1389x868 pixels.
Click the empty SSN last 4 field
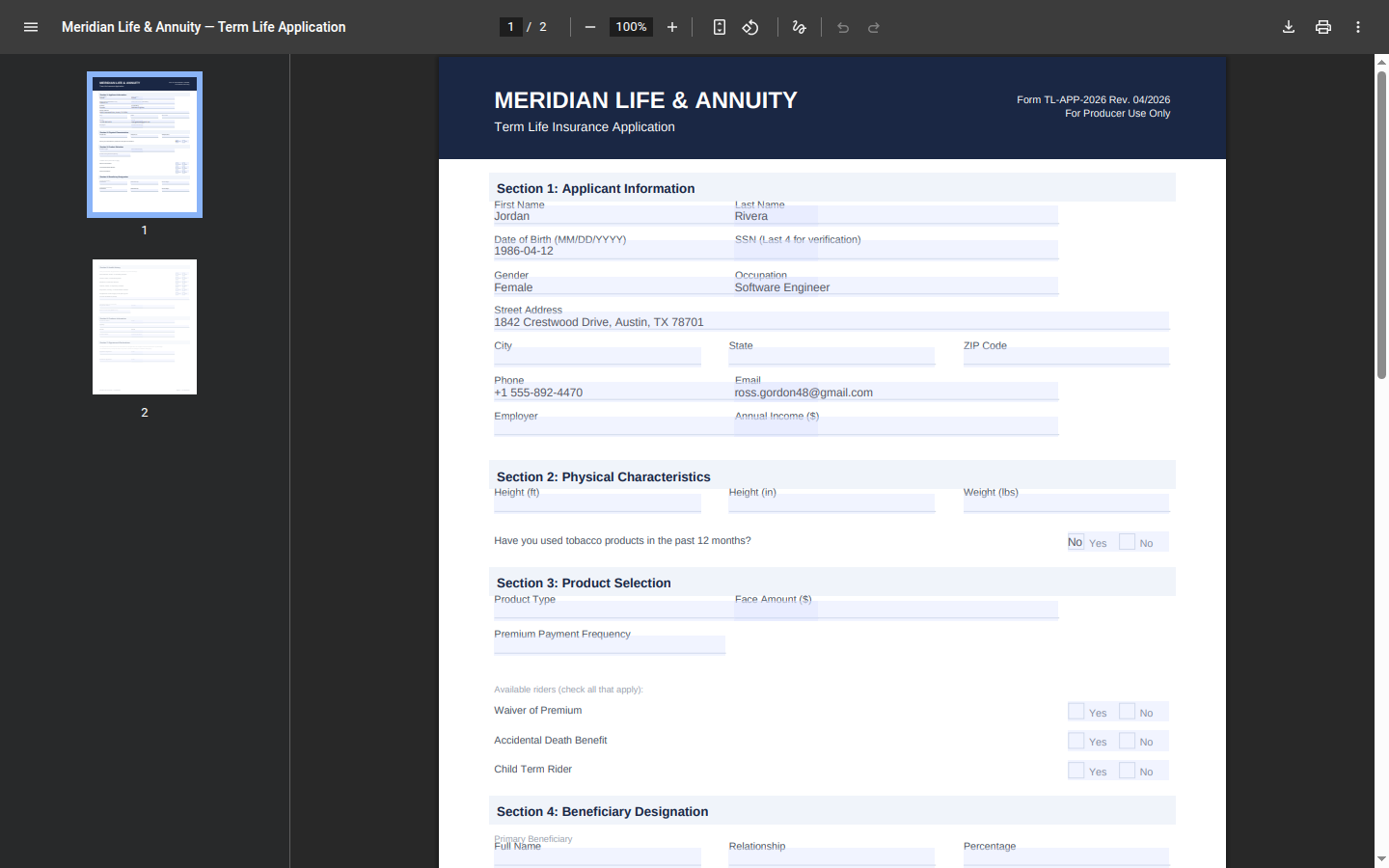[x=896, y=251]
